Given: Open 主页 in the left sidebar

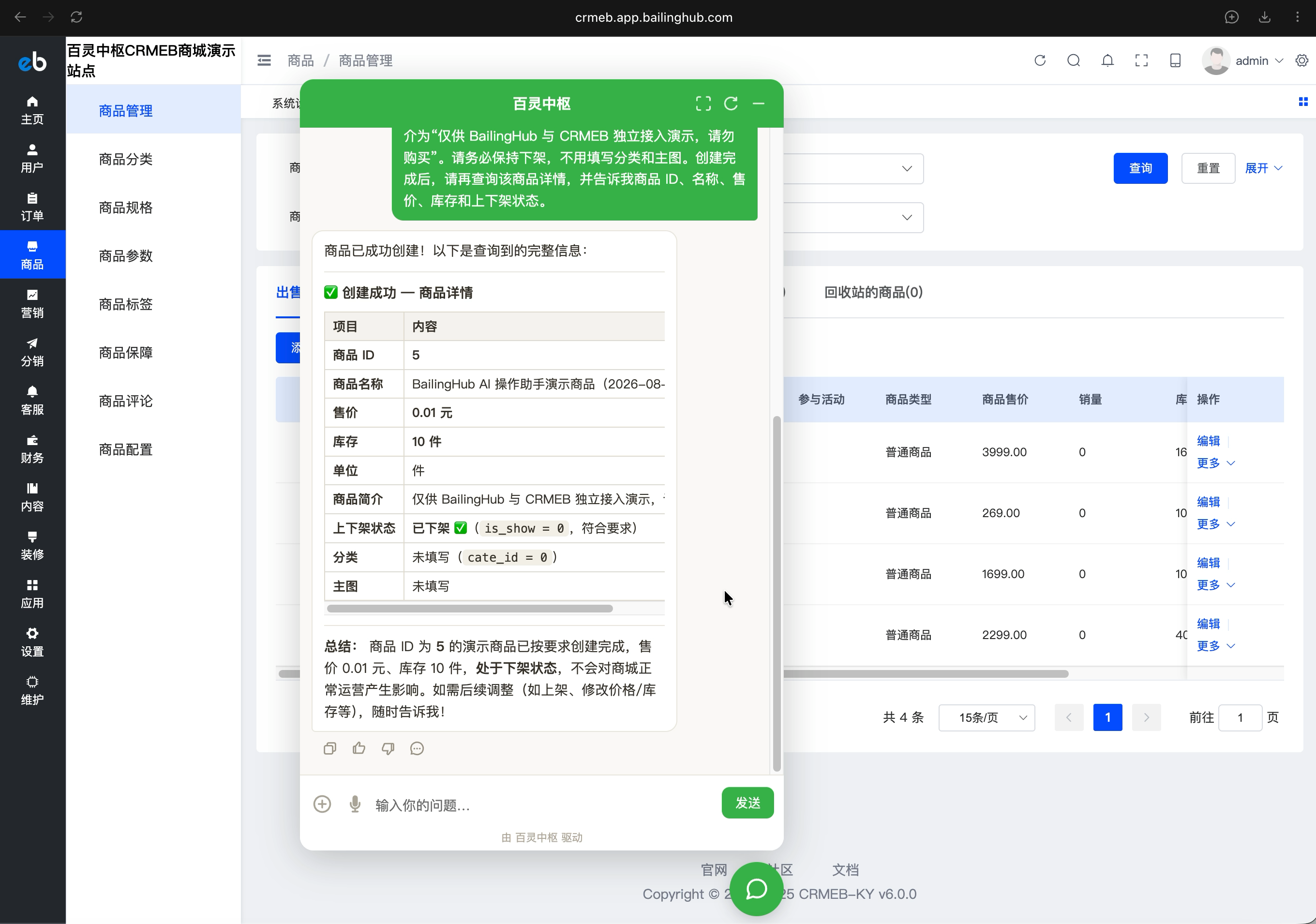Looking at the screenshot, I should tap(33, 110).
